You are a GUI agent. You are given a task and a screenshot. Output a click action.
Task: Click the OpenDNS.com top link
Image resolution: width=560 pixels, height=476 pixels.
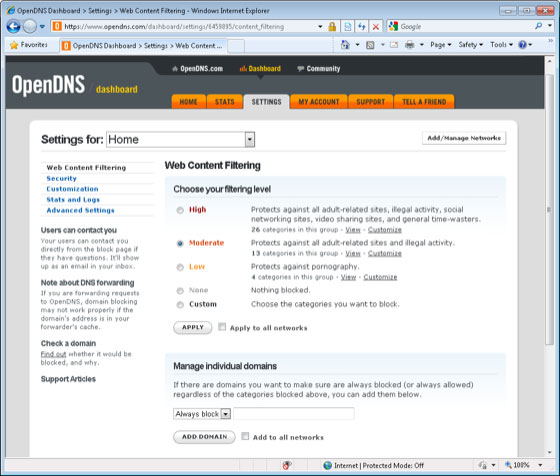[x=198, y=69]
